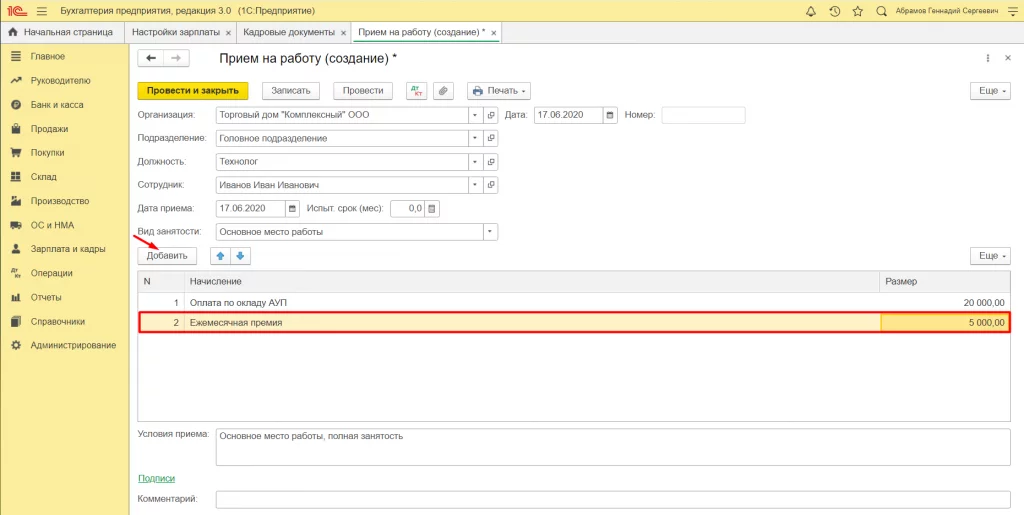The image size is (1024, 515).
Task: Close the Прием на работу form
Action: coord(1008,58)
